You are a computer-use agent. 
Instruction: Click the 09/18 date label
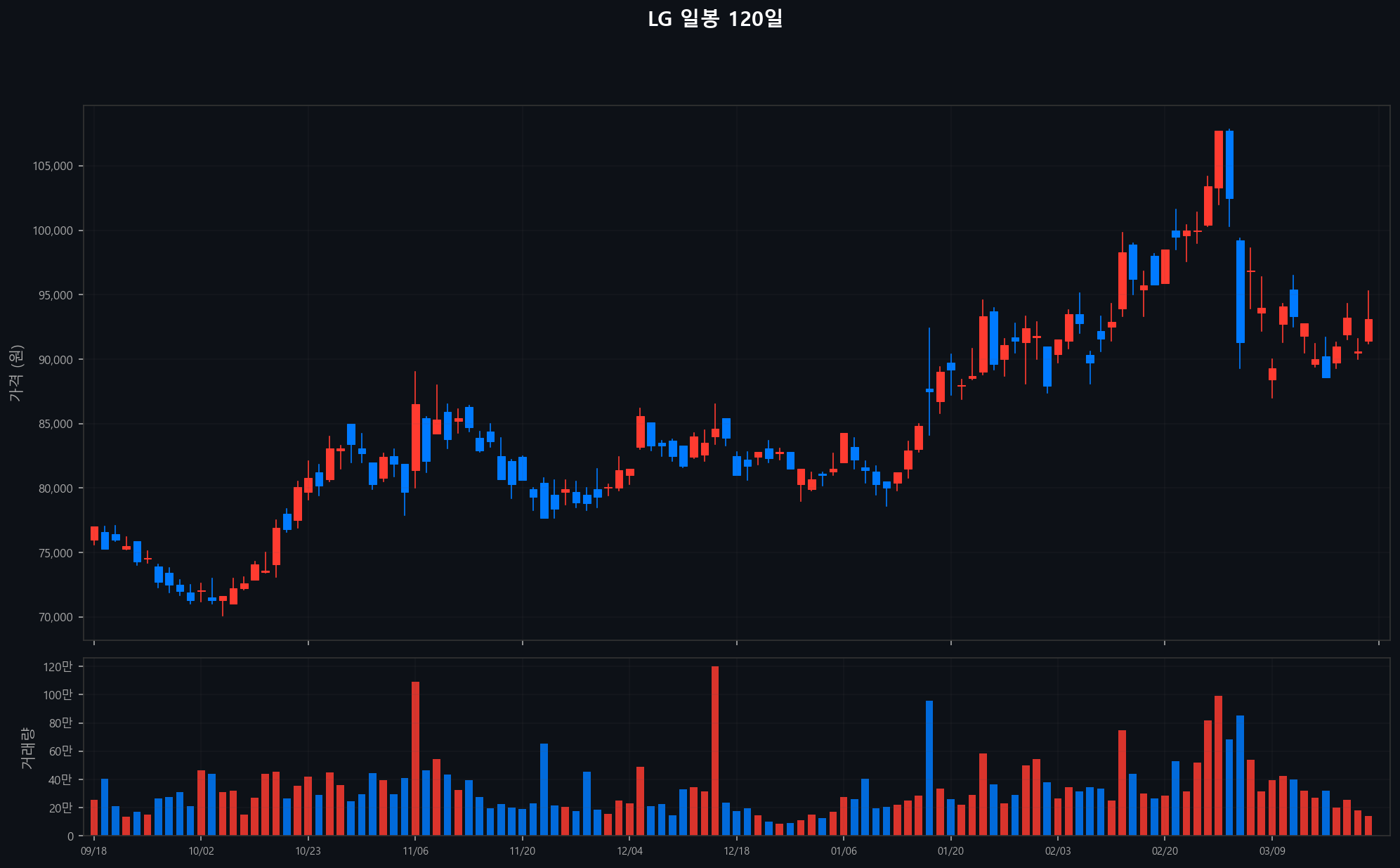(94, 851)
